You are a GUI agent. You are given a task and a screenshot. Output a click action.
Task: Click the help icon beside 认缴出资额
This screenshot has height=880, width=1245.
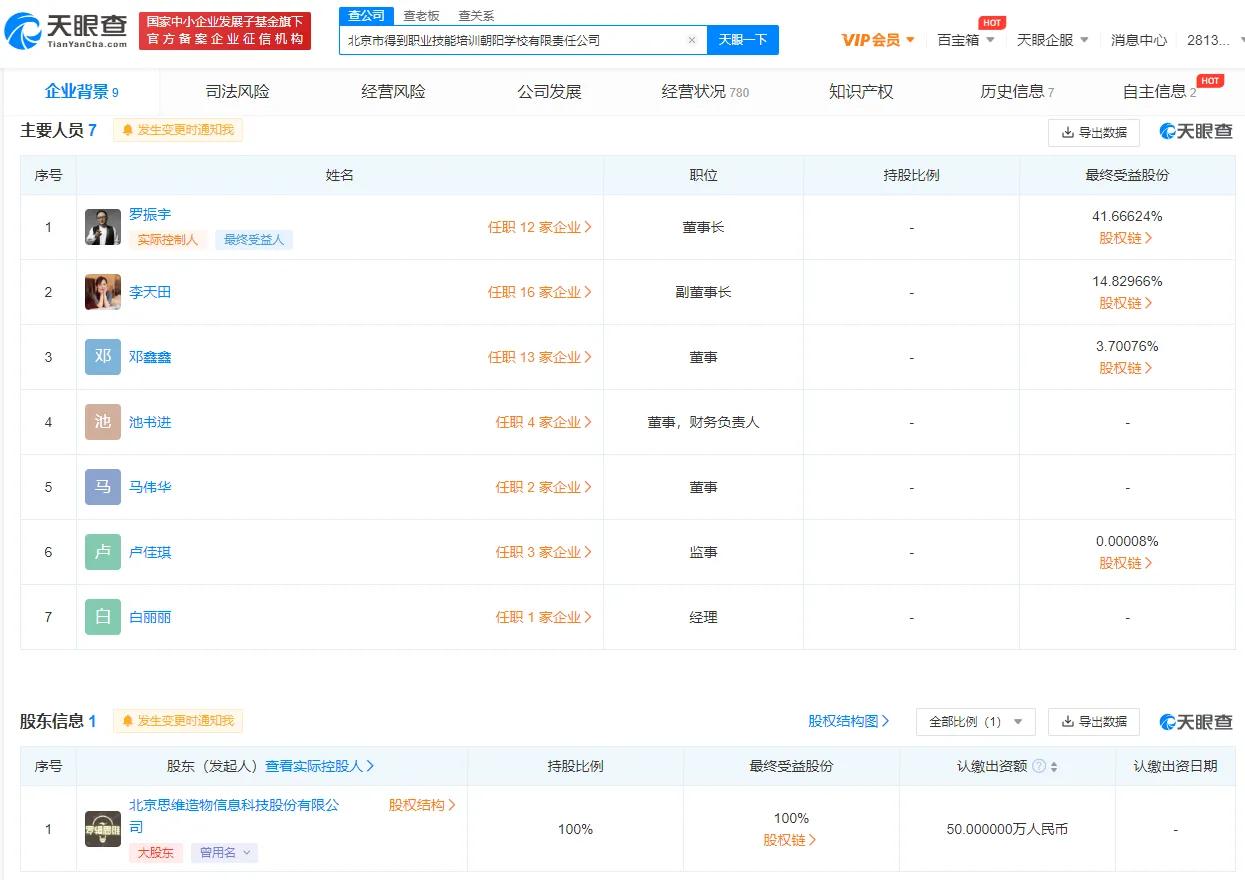click(x=1039, y=766)
